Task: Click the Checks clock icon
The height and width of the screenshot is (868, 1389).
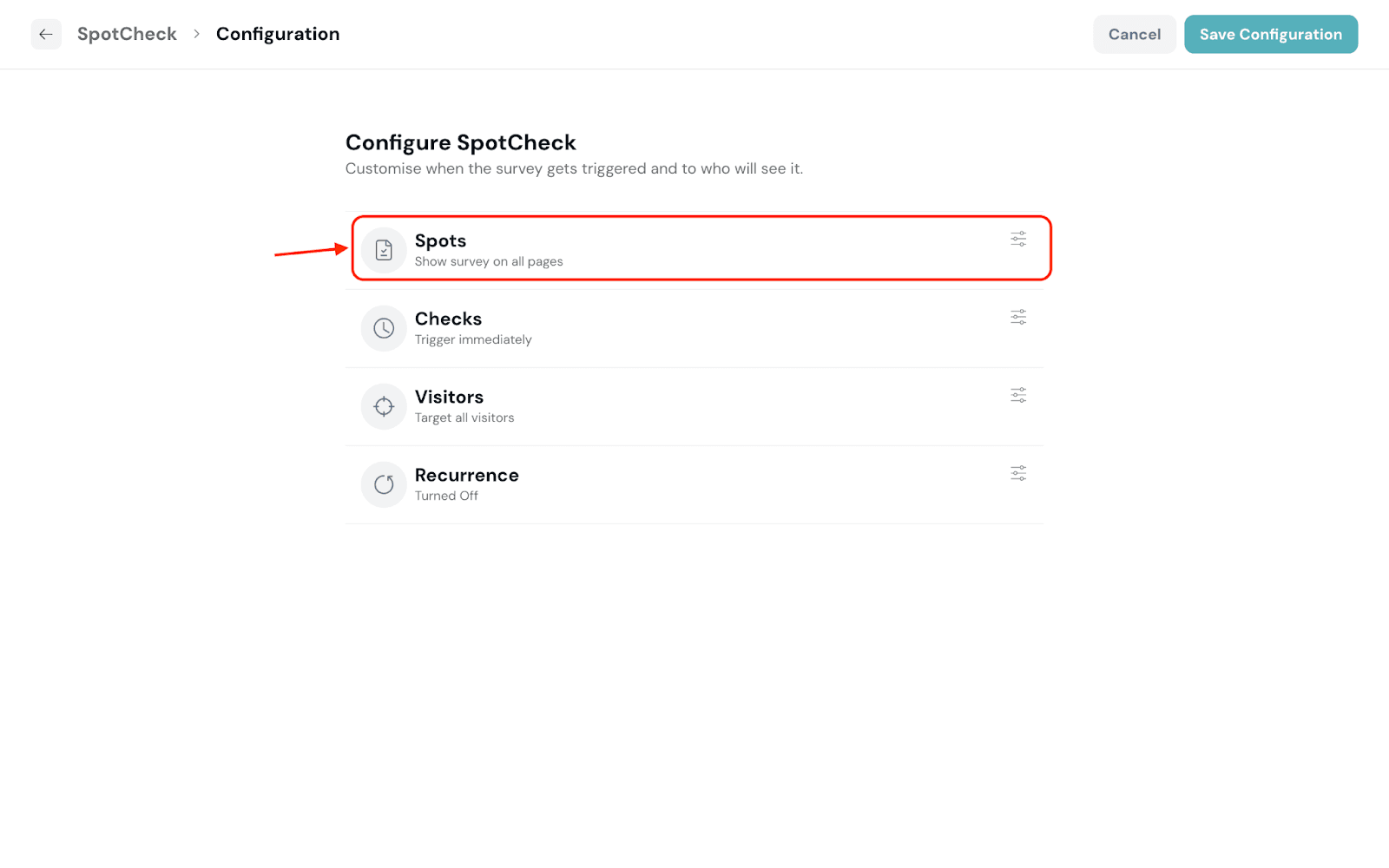Action: (384, 328)
